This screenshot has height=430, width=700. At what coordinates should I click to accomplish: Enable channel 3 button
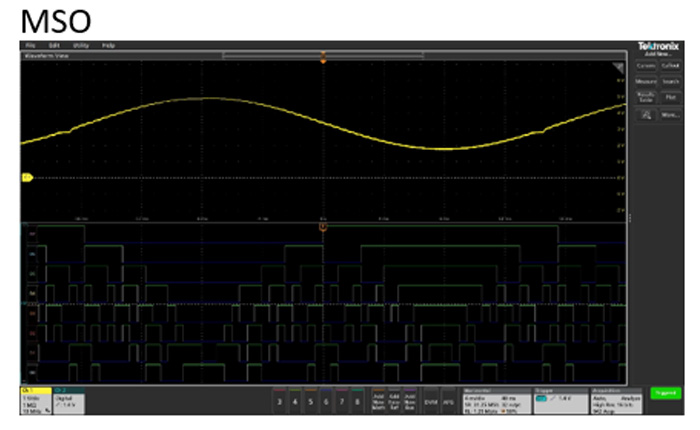279,400
